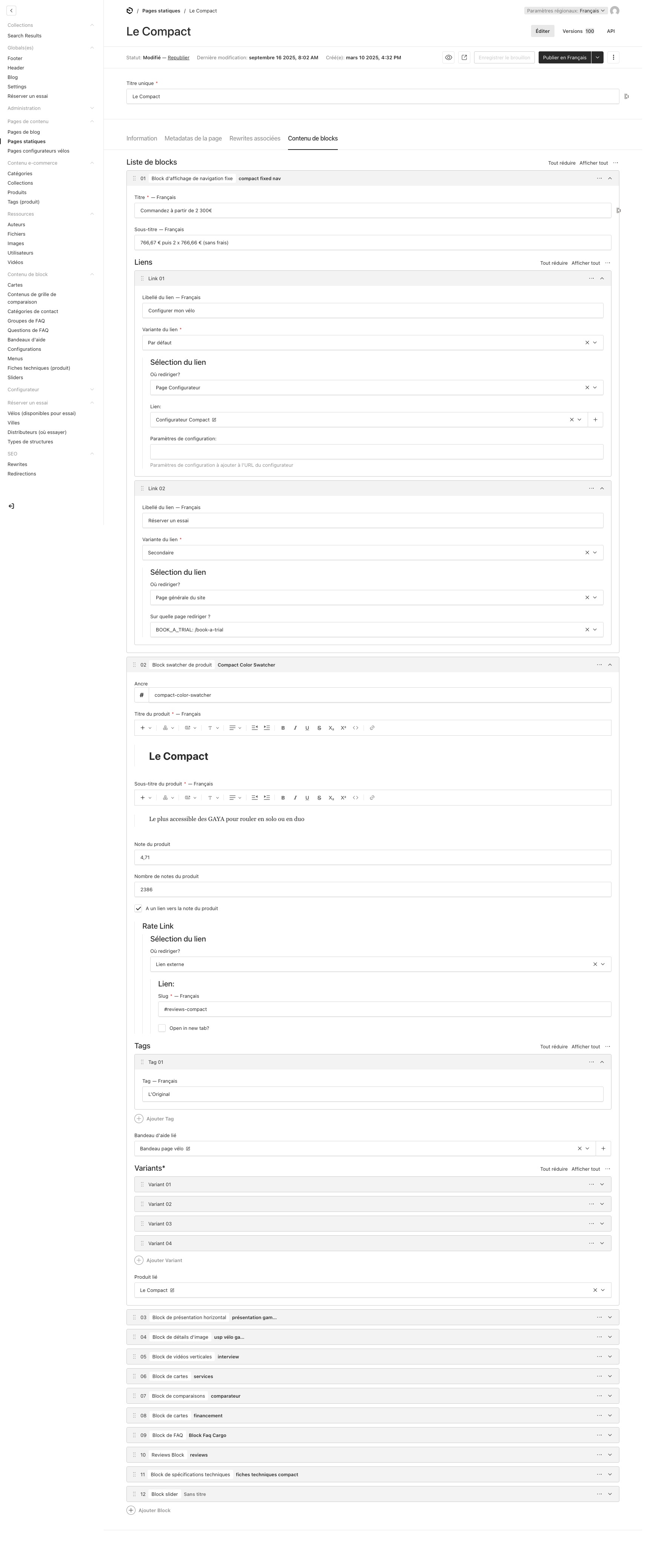Image resolution: width=653 pixels, height=1568 pixels.
Task: Click the Publier en Français button
Action: point(565,57)
